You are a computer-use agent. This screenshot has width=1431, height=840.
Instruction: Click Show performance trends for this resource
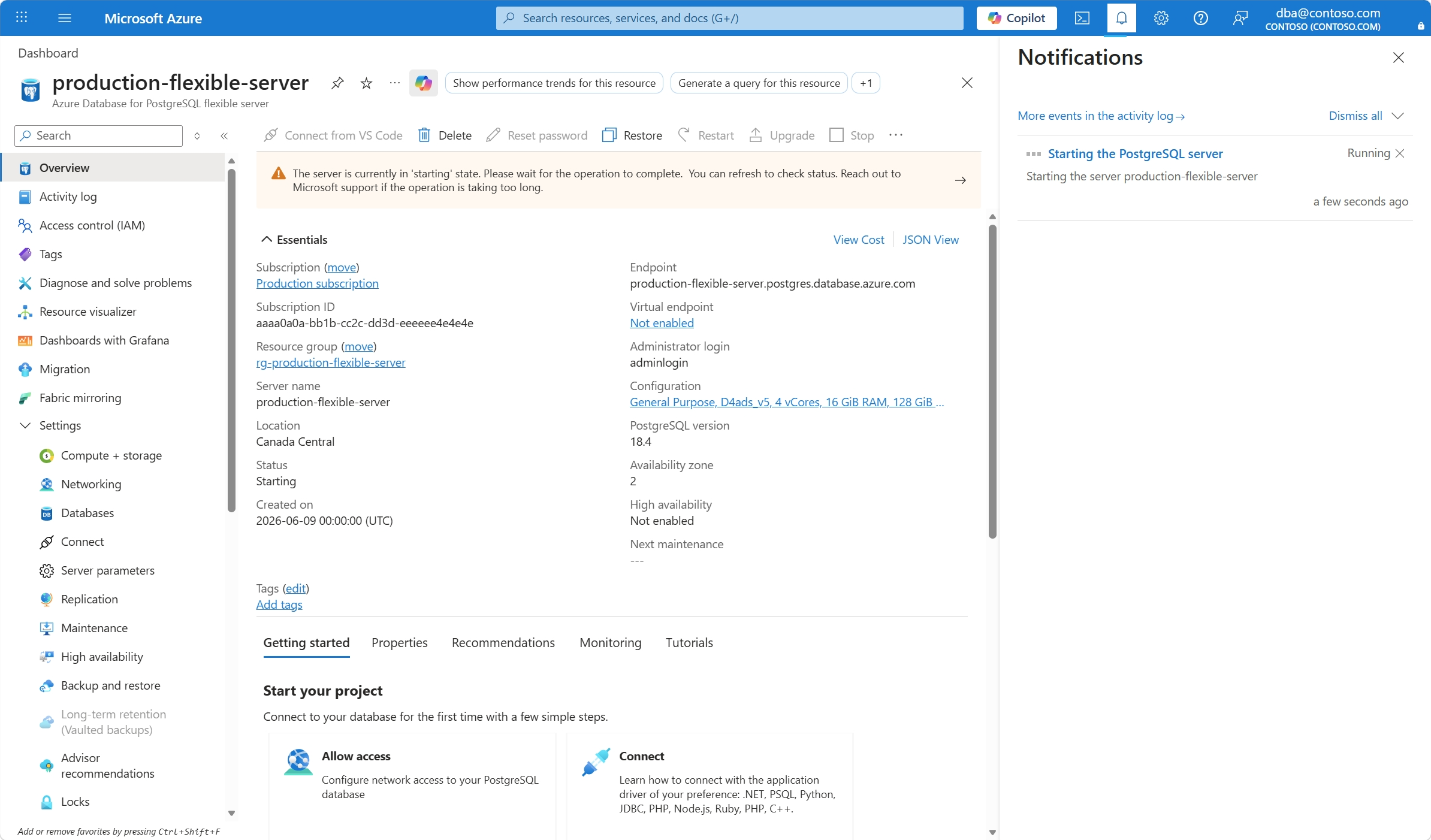pyautogui.click(x=554, y=83)
